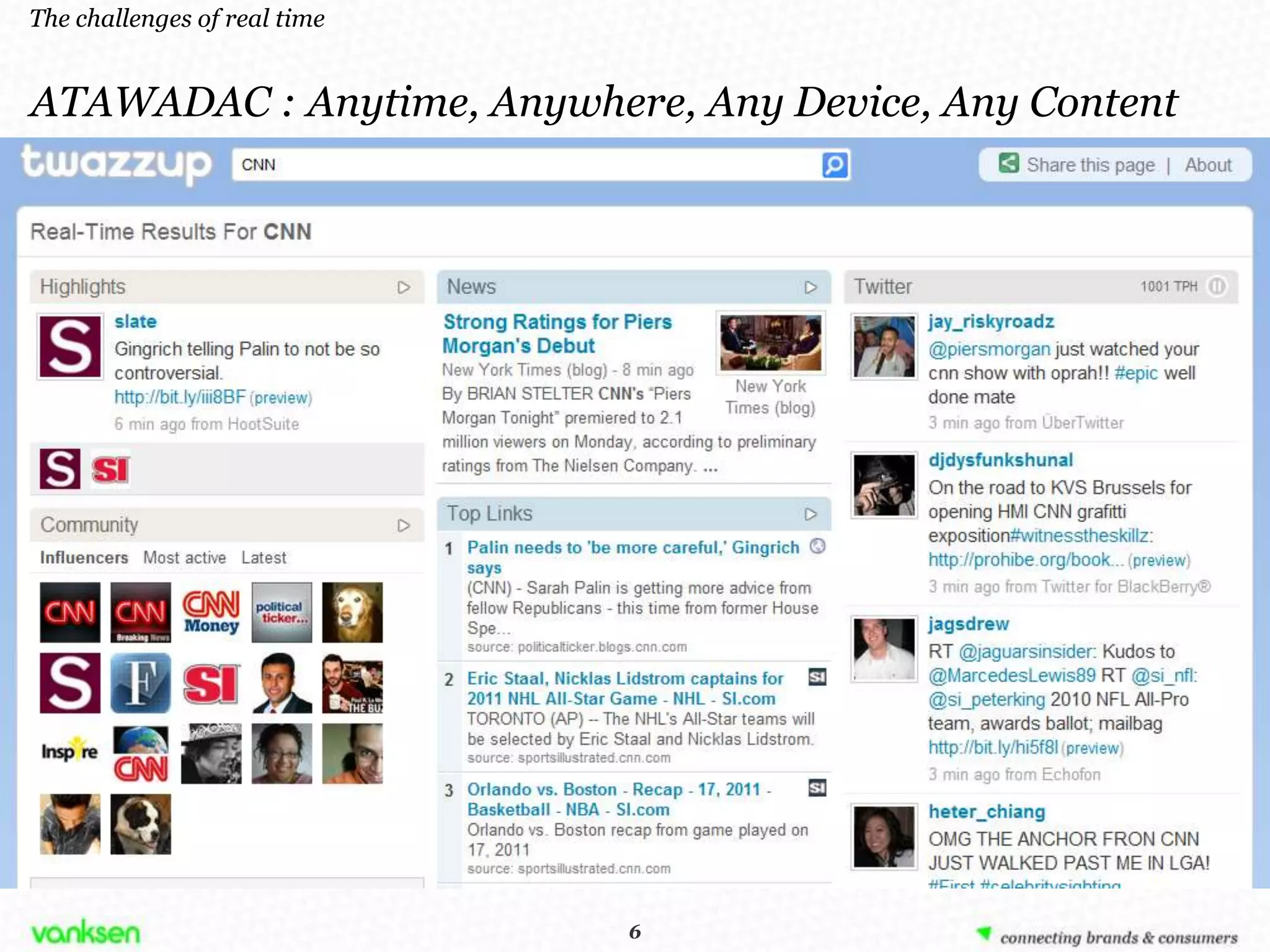
Task: Click the blue F community avatar
Action: [141, 683]
